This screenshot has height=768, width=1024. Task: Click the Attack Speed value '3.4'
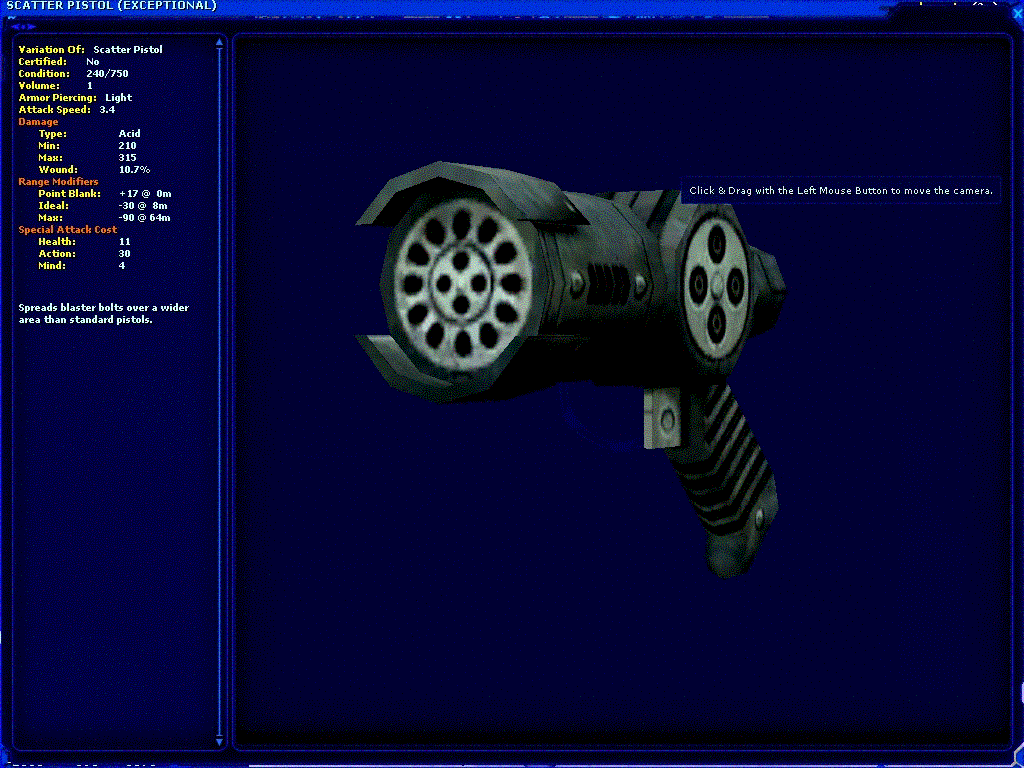click(x=107, y=110)
